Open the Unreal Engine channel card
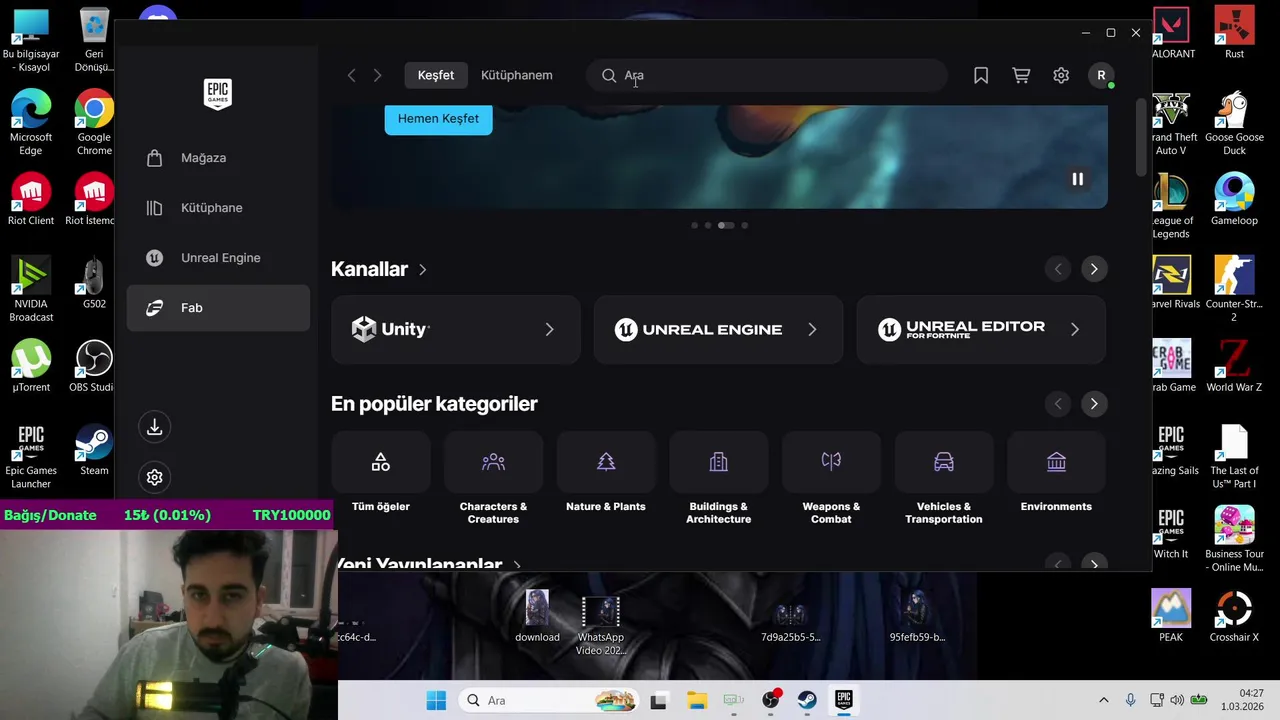Viewport: 1280px width, 720px height. click(x=718, y=329)
